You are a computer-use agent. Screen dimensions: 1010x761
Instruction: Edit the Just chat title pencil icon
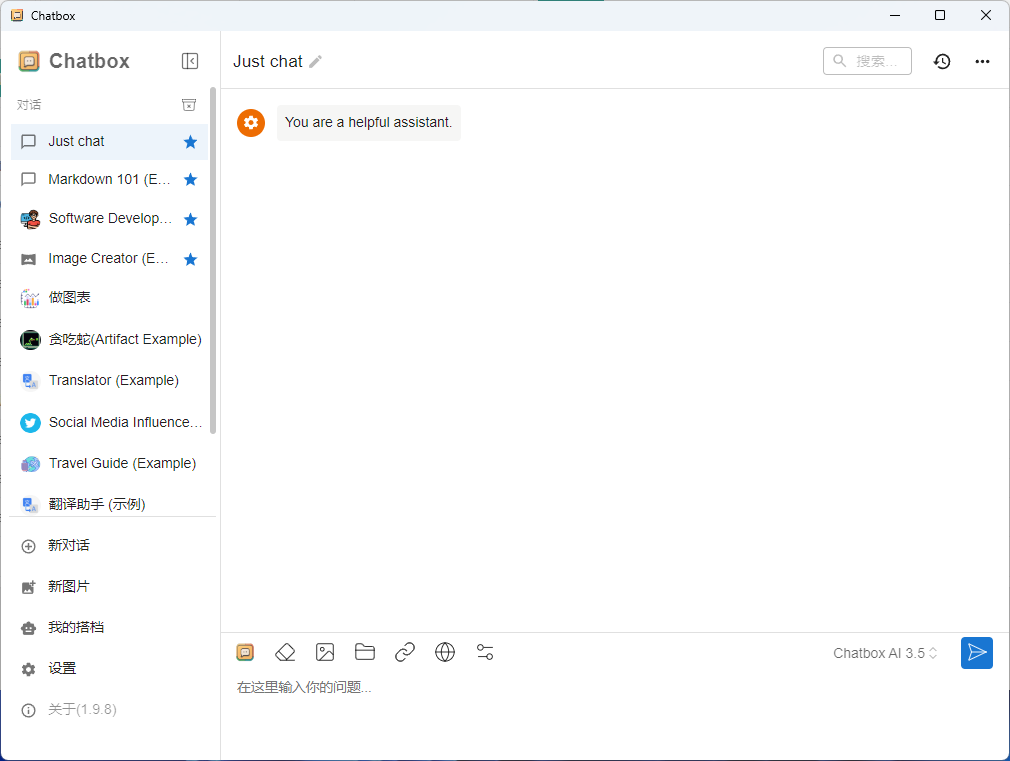pos(315,61)
